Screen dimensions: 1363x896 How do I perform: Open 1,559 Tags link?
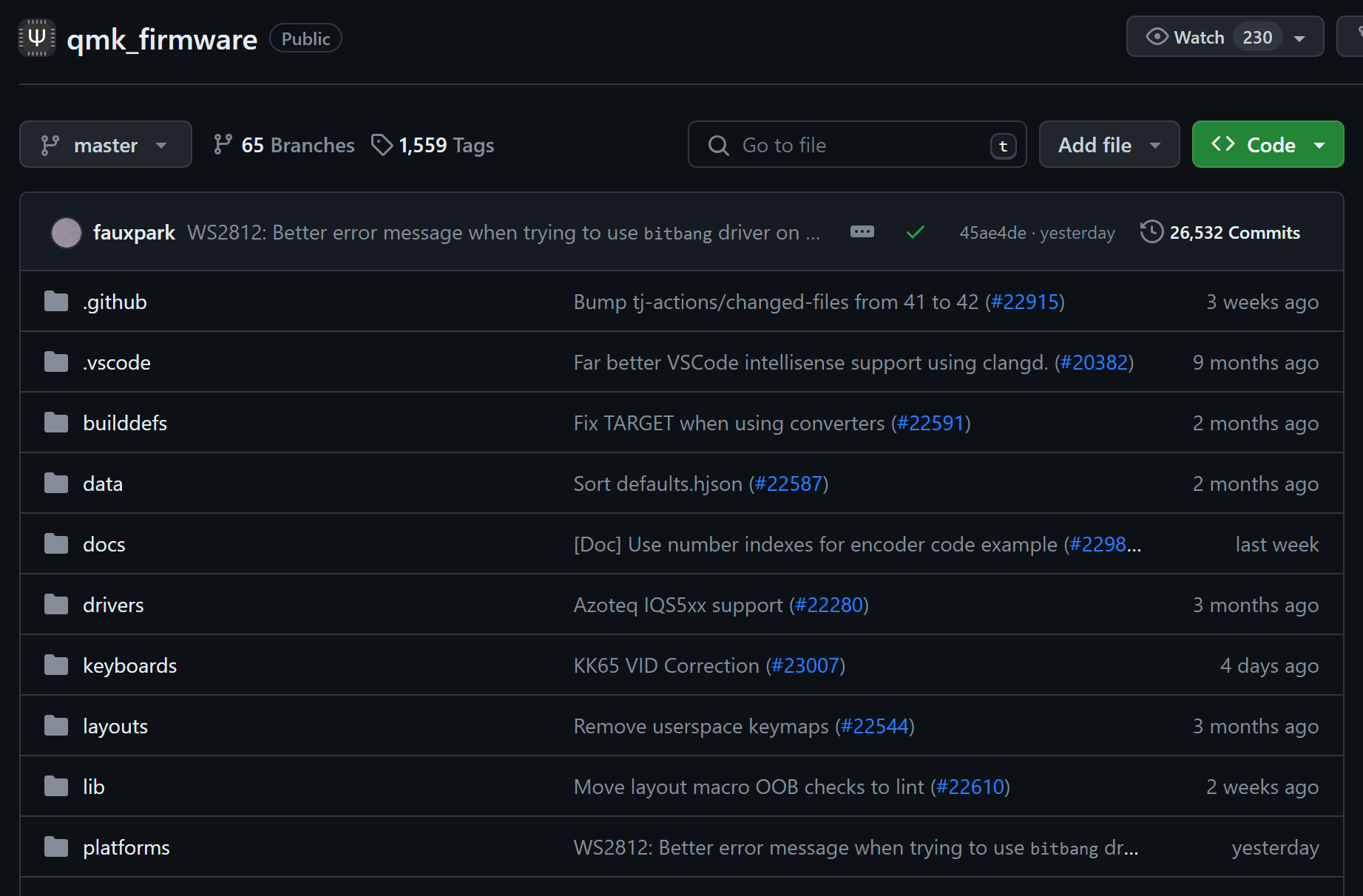433,145
